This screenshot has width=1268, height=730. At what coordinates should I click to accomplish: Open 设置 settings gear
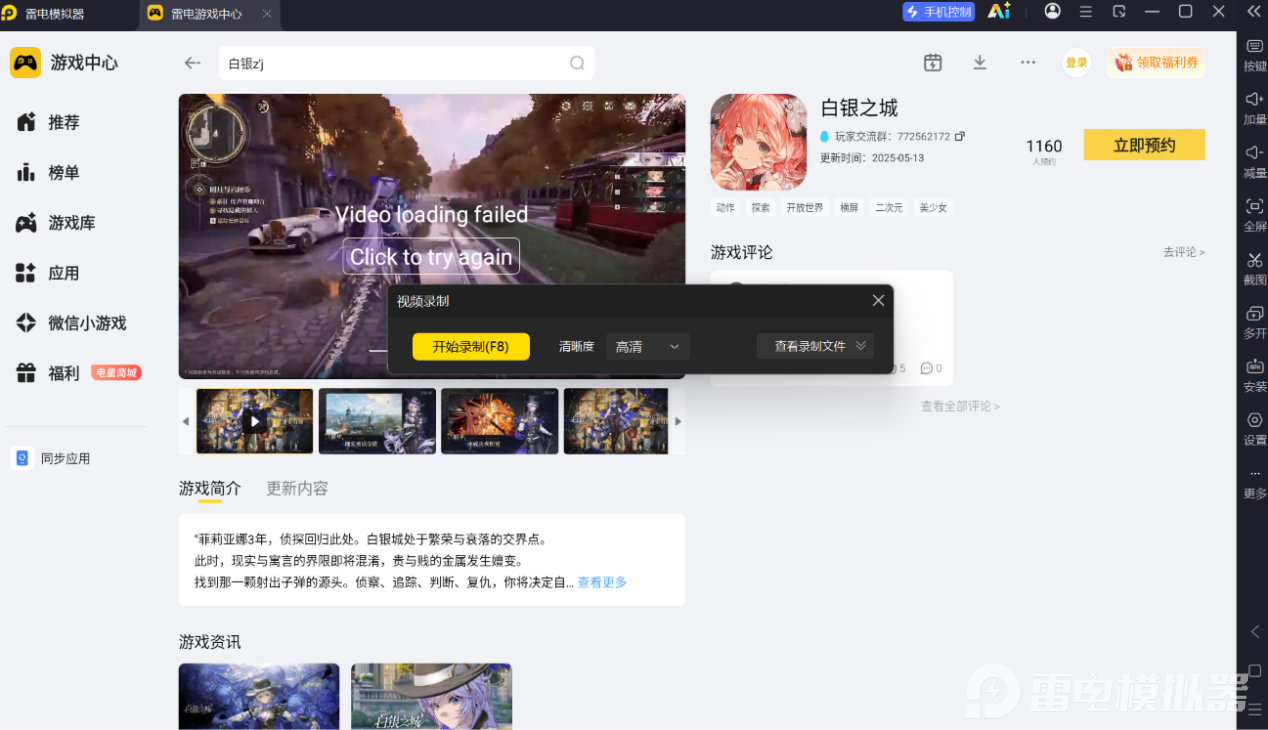click(x=1254, y=429)
